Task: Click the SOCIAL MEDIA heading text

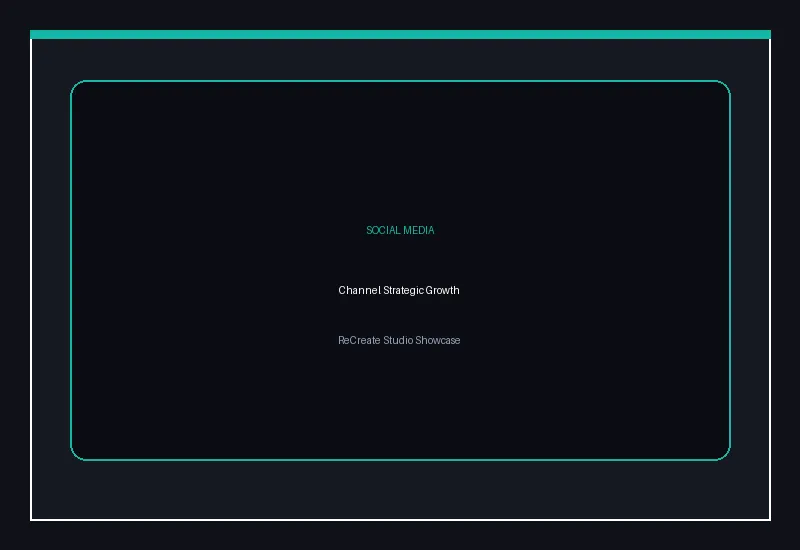Action: pos(400,230)
